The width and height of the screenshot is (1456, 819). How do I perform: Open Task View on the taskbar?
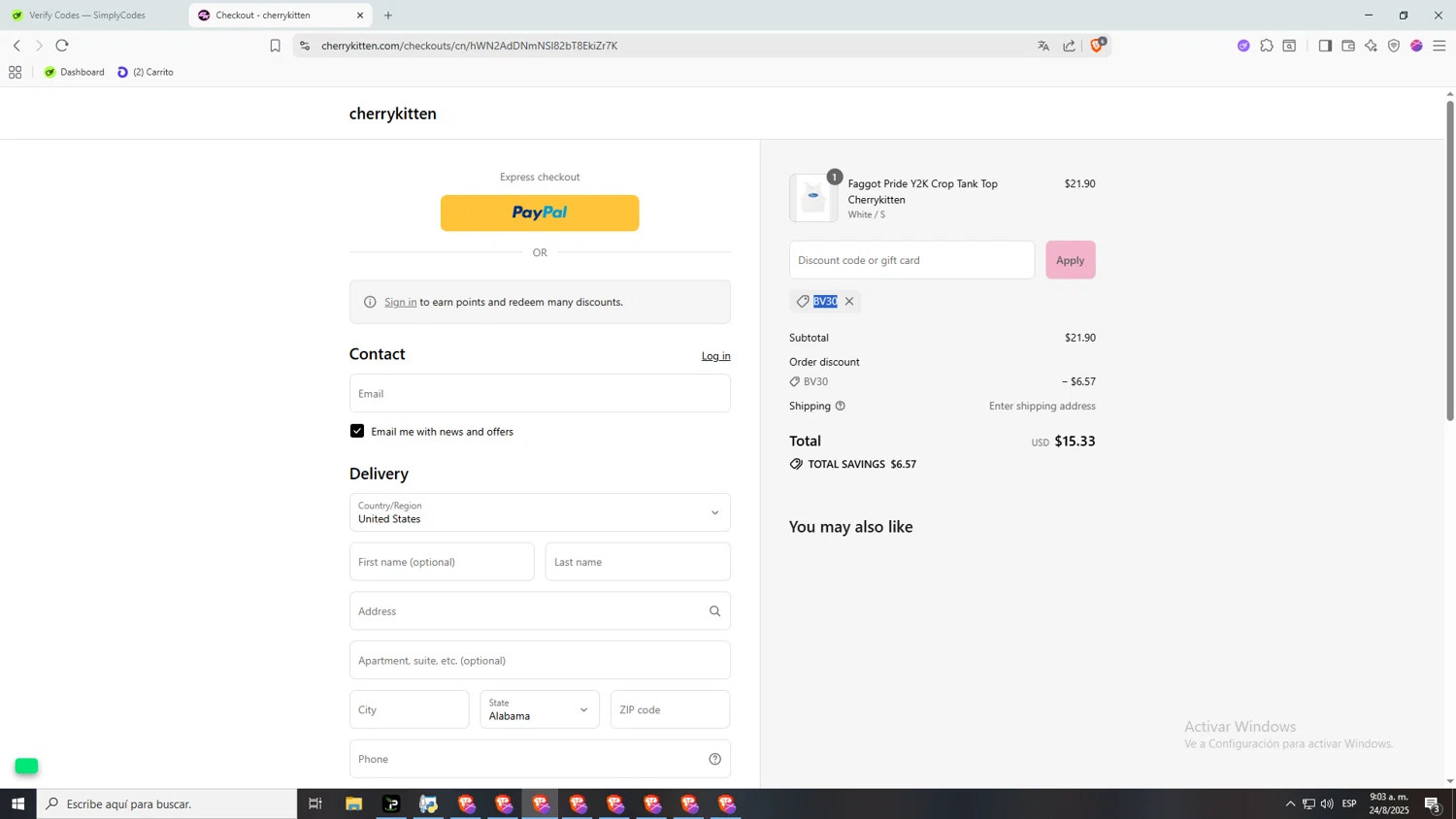(314, 803)
